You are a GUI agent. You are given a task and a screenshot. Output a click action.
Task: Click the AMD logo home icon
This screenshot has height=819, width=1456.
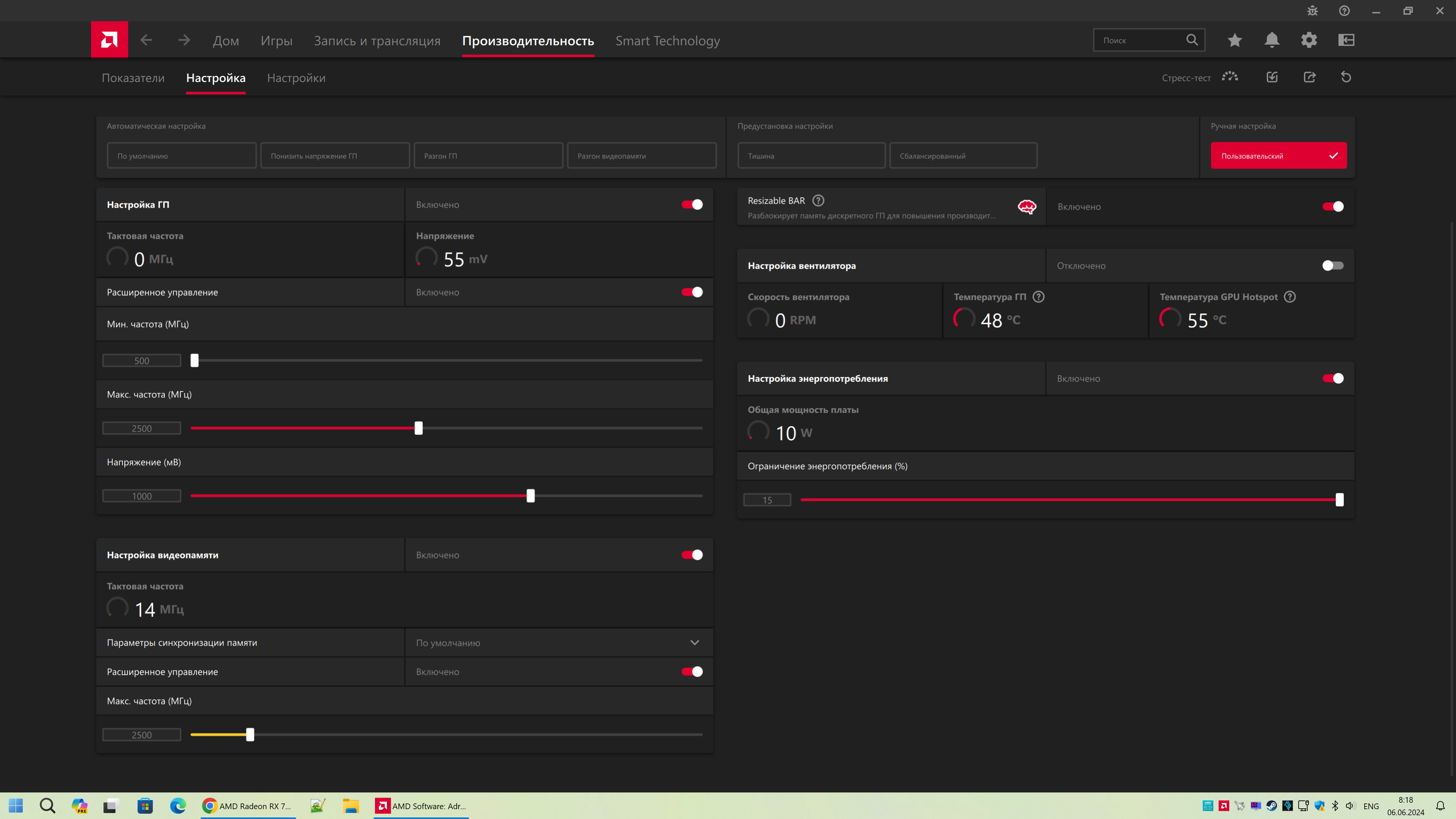(x=109, y=39)
